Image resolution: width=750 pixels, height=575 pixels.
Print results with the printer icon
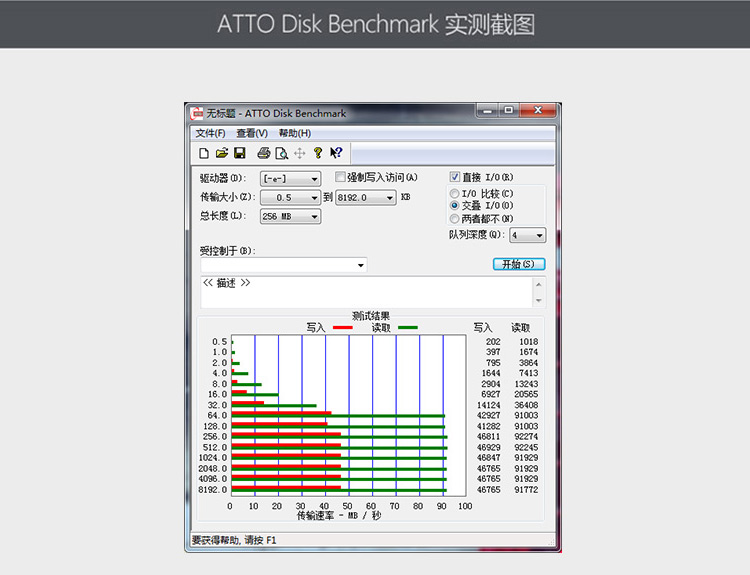[264, 153]
